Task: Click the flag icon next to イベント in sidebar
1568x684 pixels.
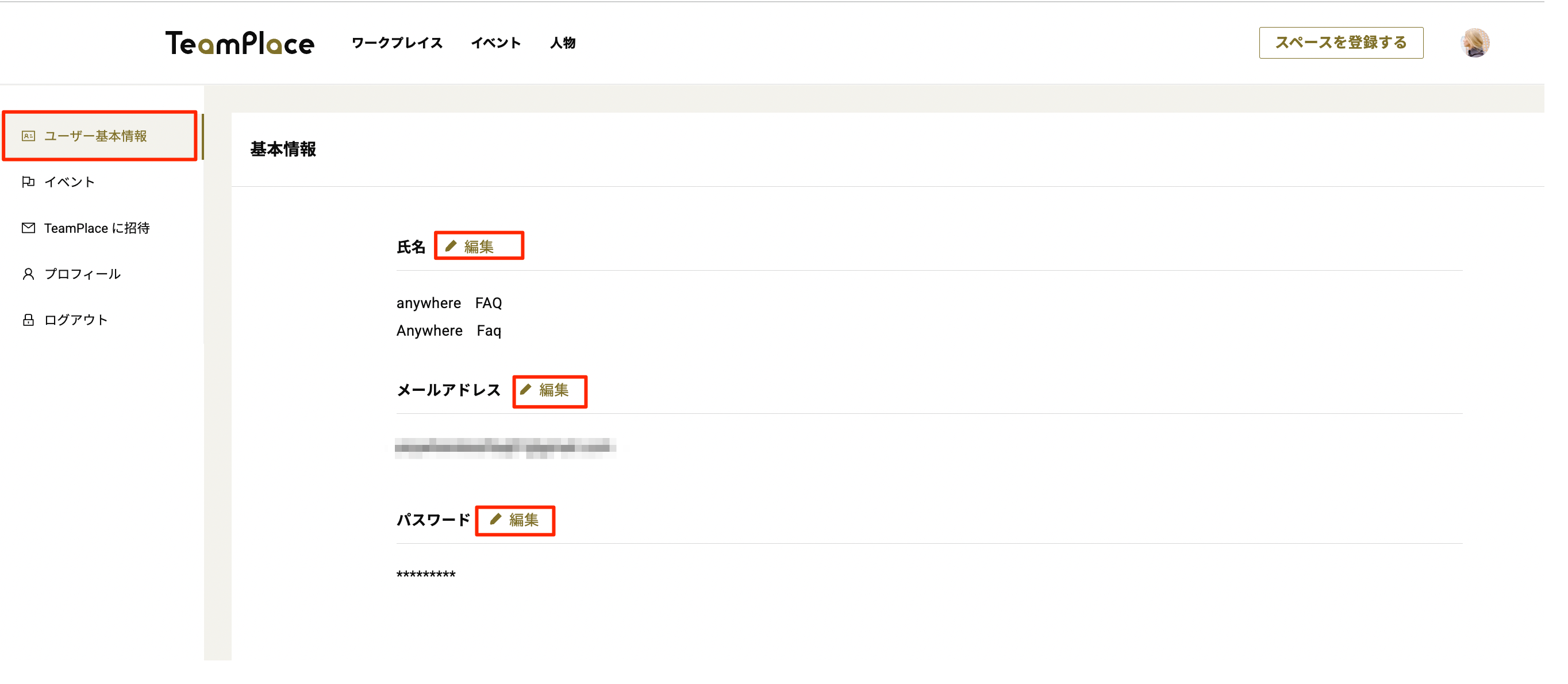Action: [x=28, y=182]
